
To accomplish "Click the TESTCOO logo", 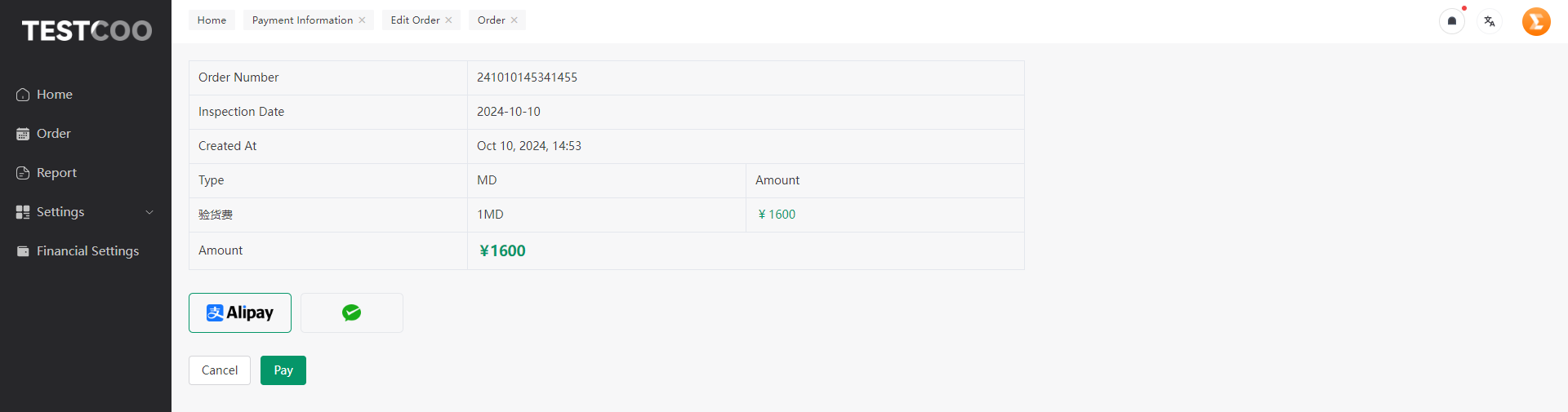I will [x=87, y=31].
